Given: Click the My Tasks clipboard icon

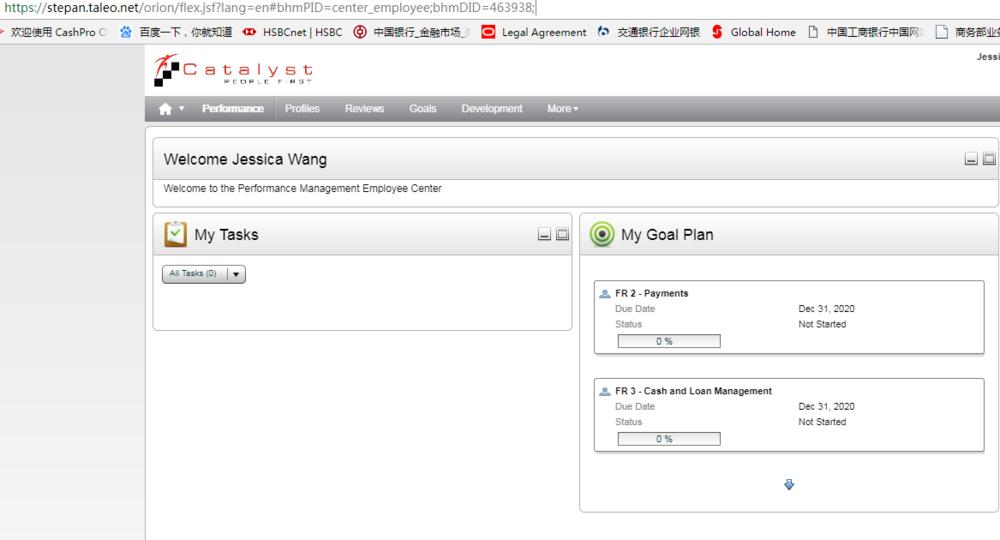Looking at the screenshot, I should [x=175, y=234].
